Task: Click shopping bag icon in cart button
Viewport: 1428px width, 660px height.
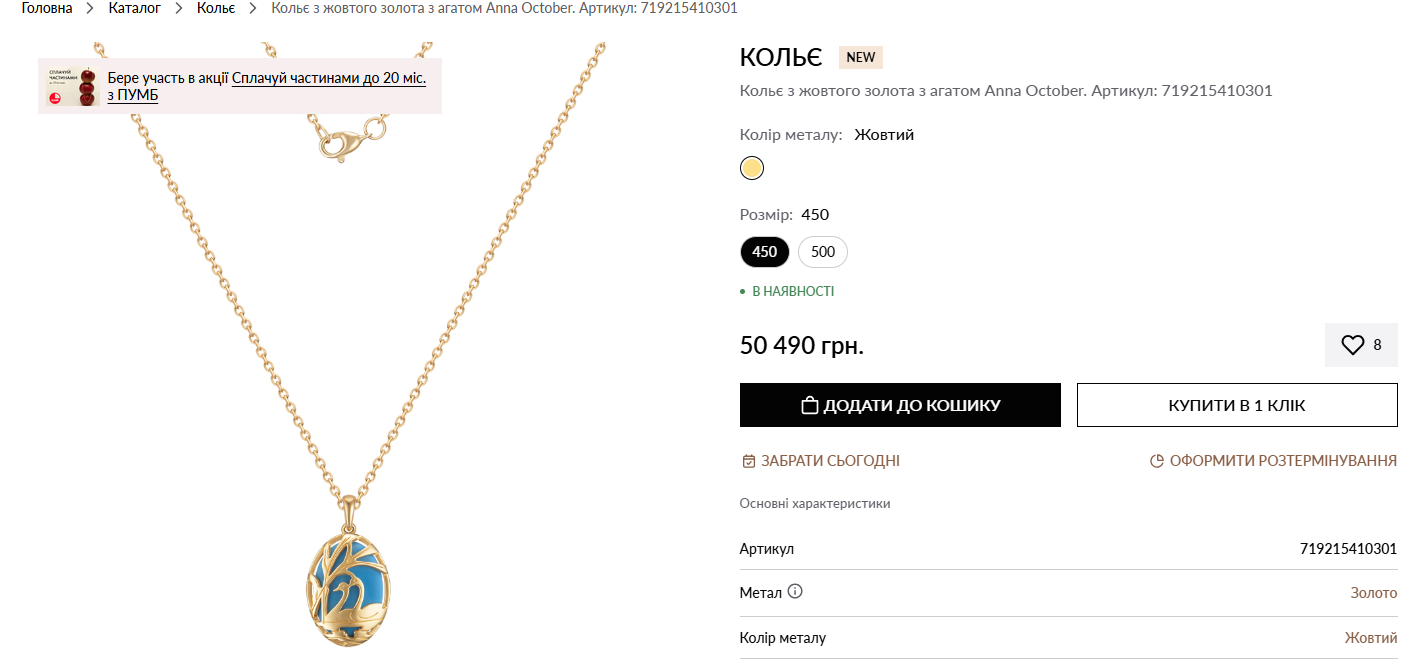Action: [810, 405]
